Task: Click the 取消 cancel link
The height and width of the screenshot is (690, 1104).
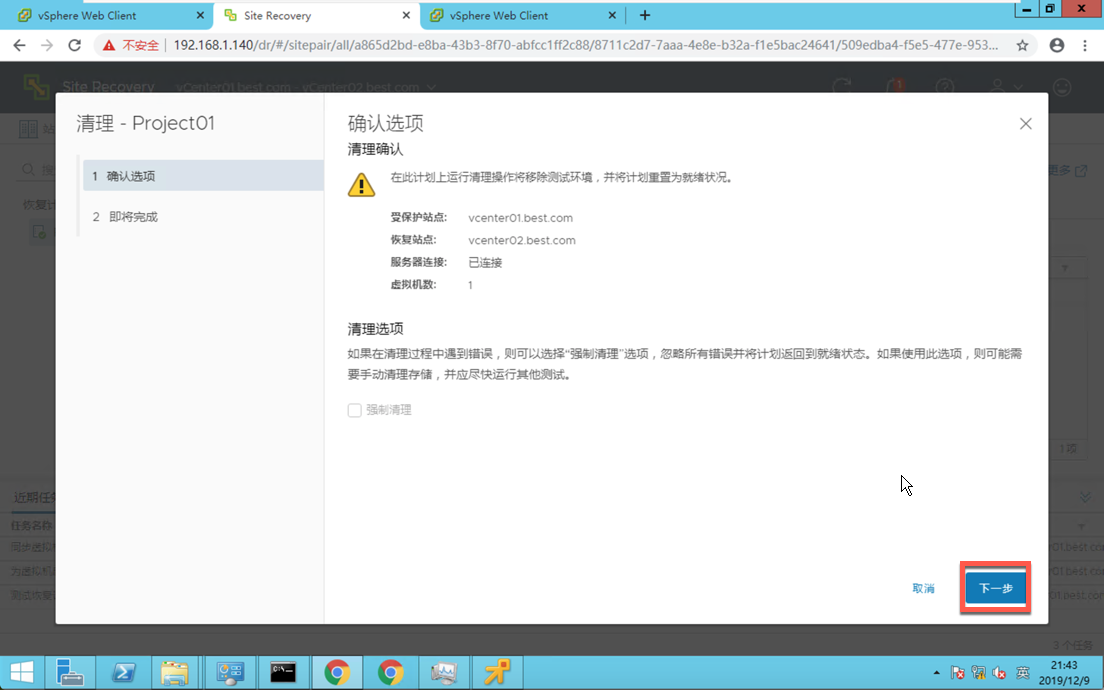Action: click(x=923, y=589)
